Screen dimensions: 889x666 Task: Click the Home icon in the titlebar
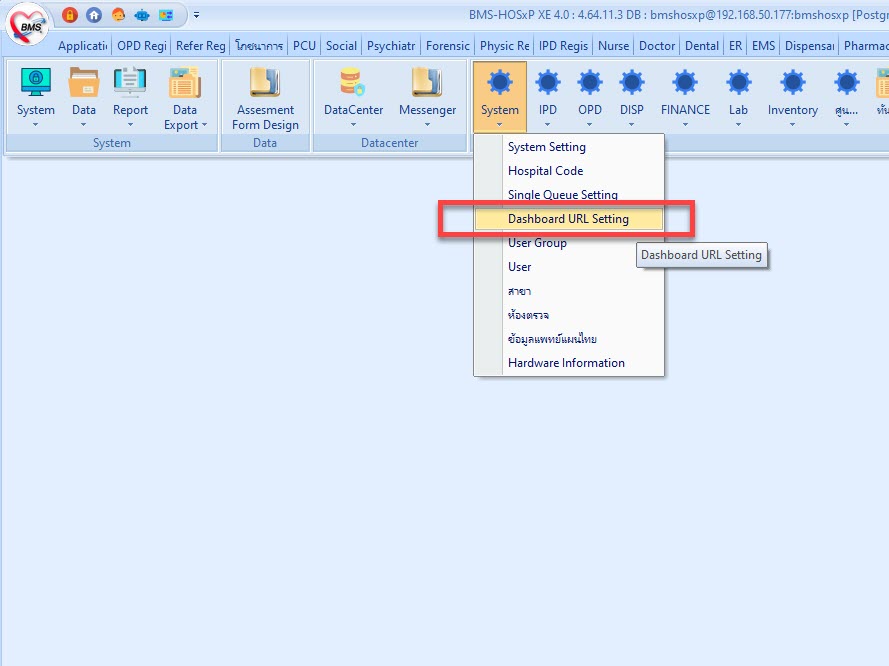[93, 14]
